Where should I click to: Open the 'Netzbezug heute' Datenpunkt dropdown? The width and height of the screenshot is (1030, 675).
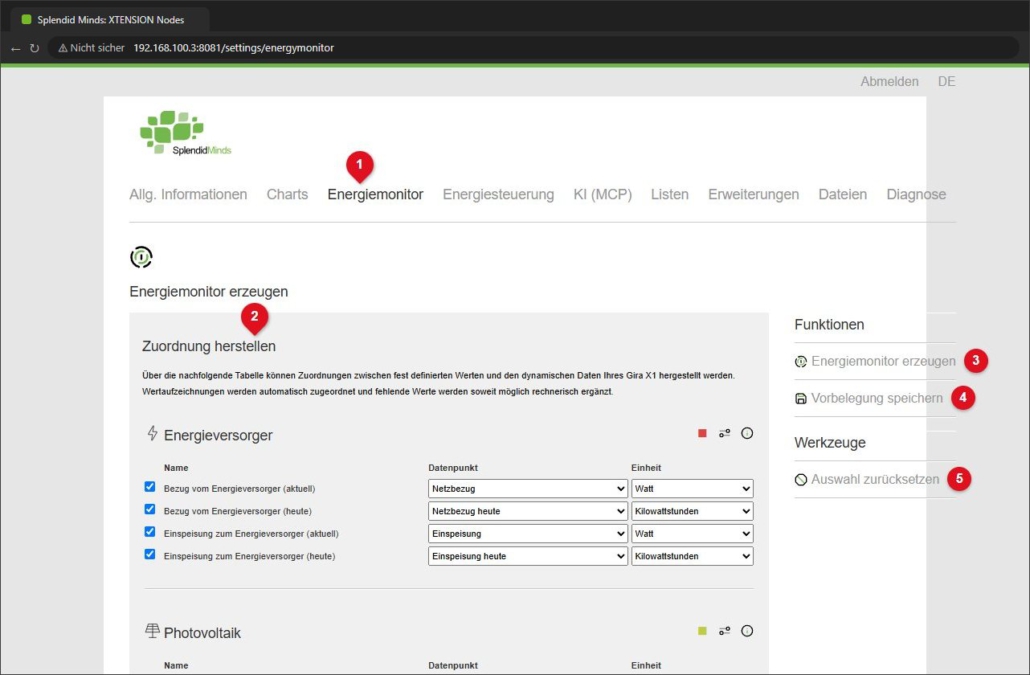pyautogui.click(x=527, y=511)
